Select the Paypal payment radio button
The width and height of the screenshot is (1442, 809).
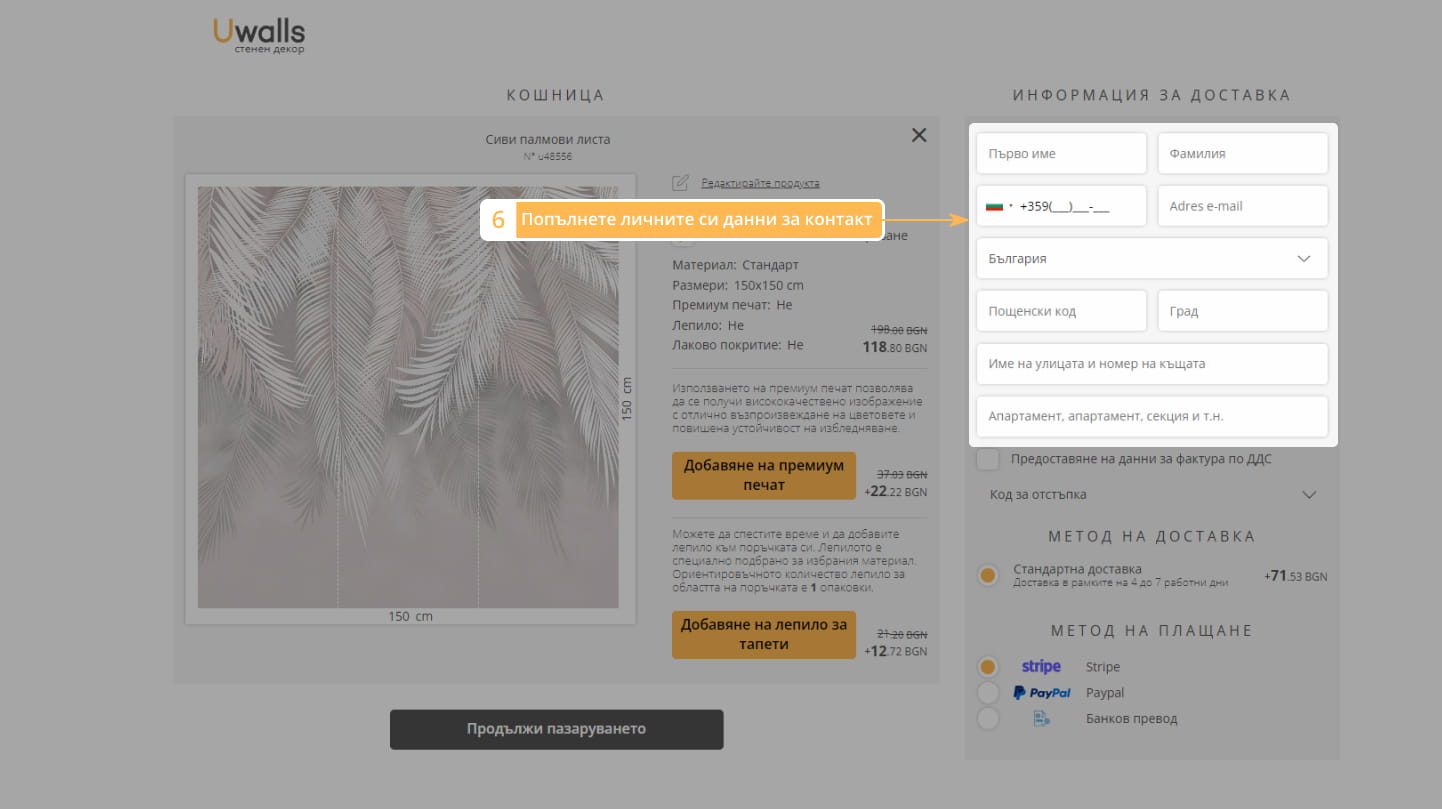point(988,693)
